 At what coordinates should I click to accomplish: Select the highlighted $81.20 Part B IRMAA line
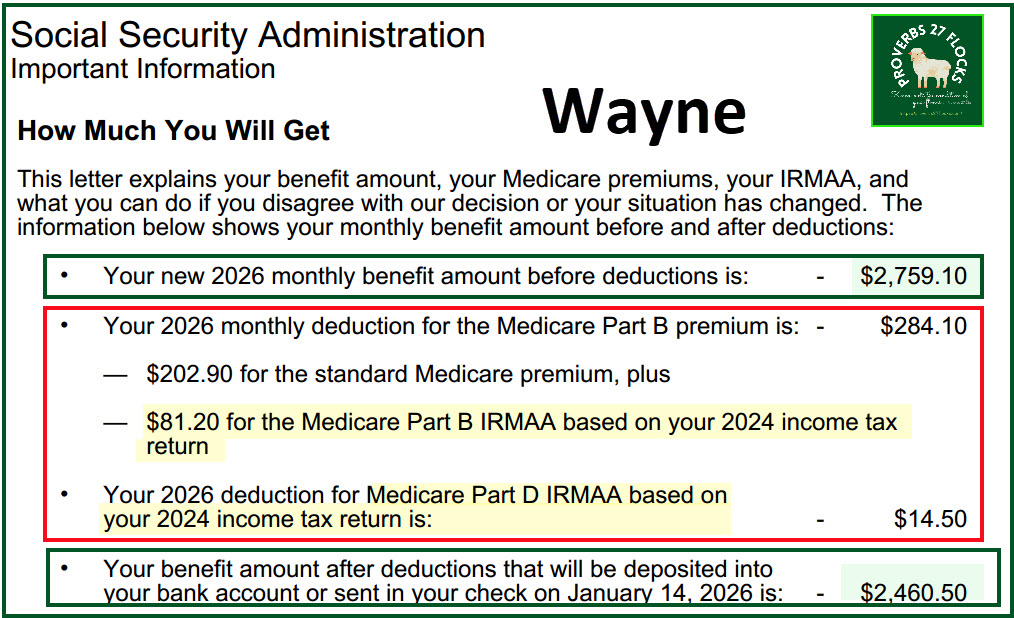point(521,434)
